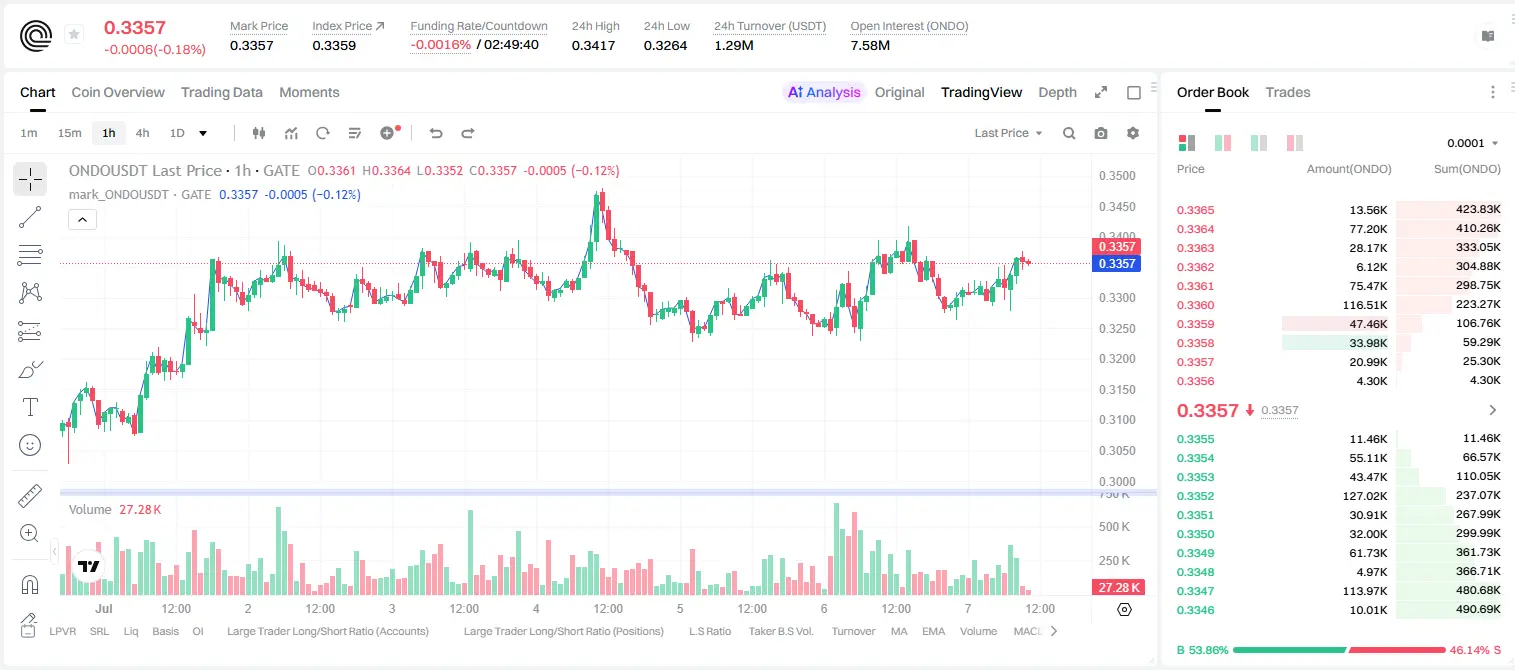Switch the chart to Depth view

(x=1057, y=92)
